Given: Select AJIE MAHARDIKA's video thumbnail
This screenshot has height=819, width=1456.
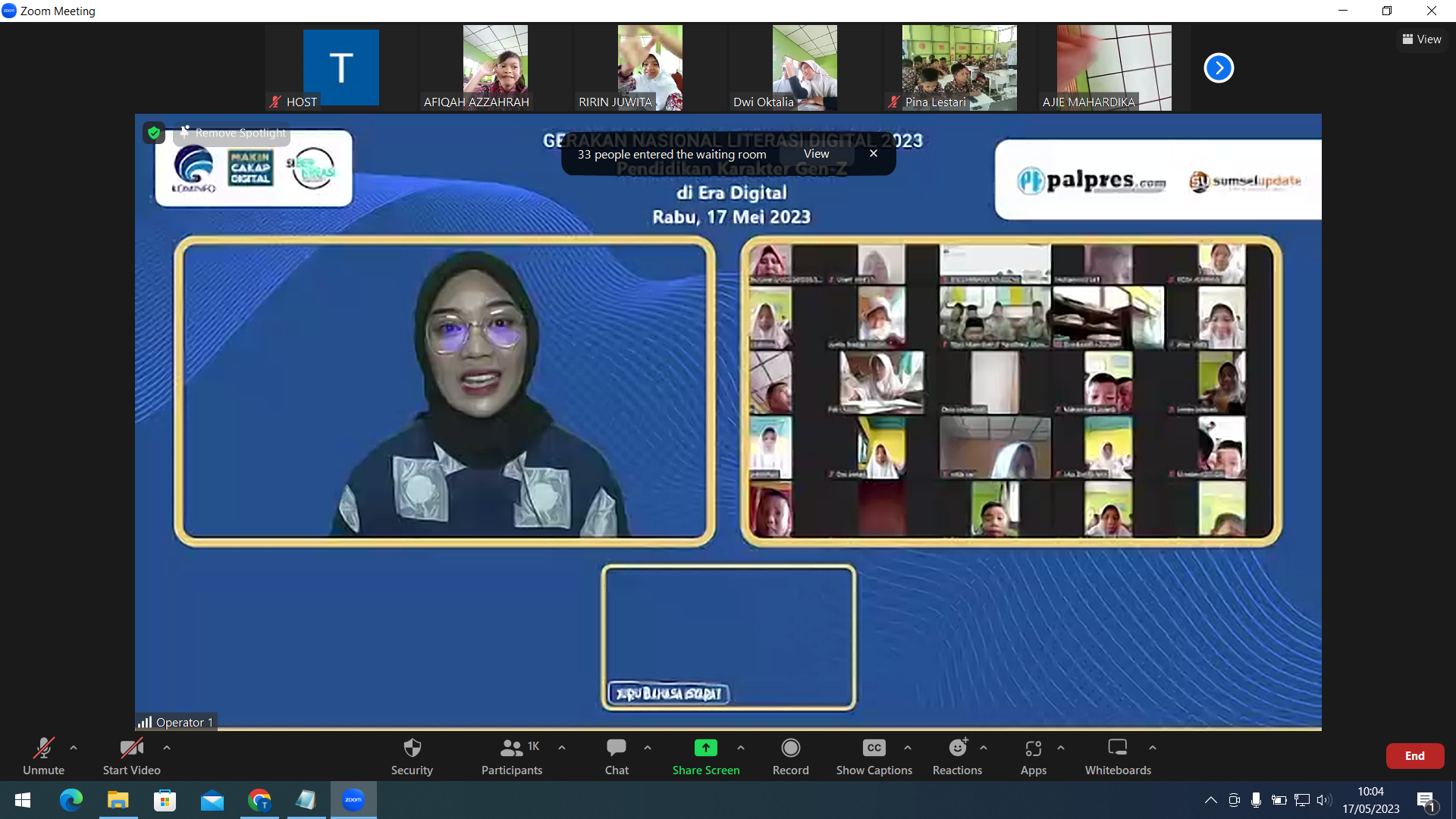Looking at the screenshot, I should click(x=1114, y=67).
